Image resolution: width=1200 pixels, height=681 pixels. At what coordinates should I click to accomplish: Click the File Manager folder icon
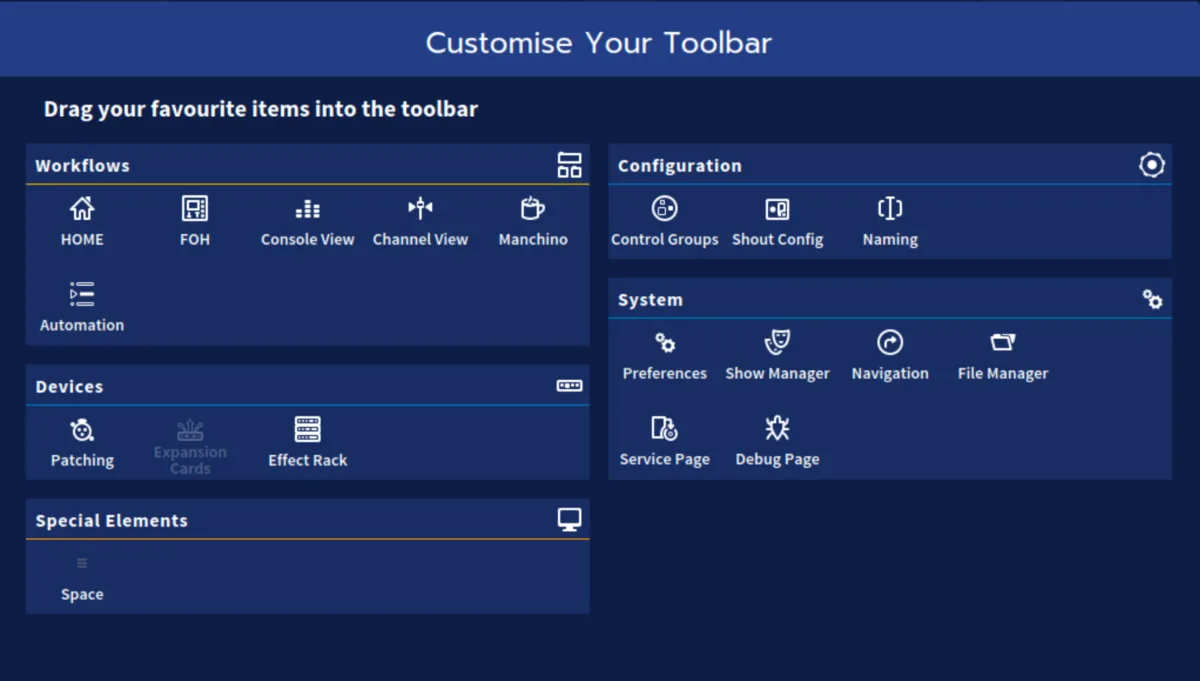point(1003,343)
